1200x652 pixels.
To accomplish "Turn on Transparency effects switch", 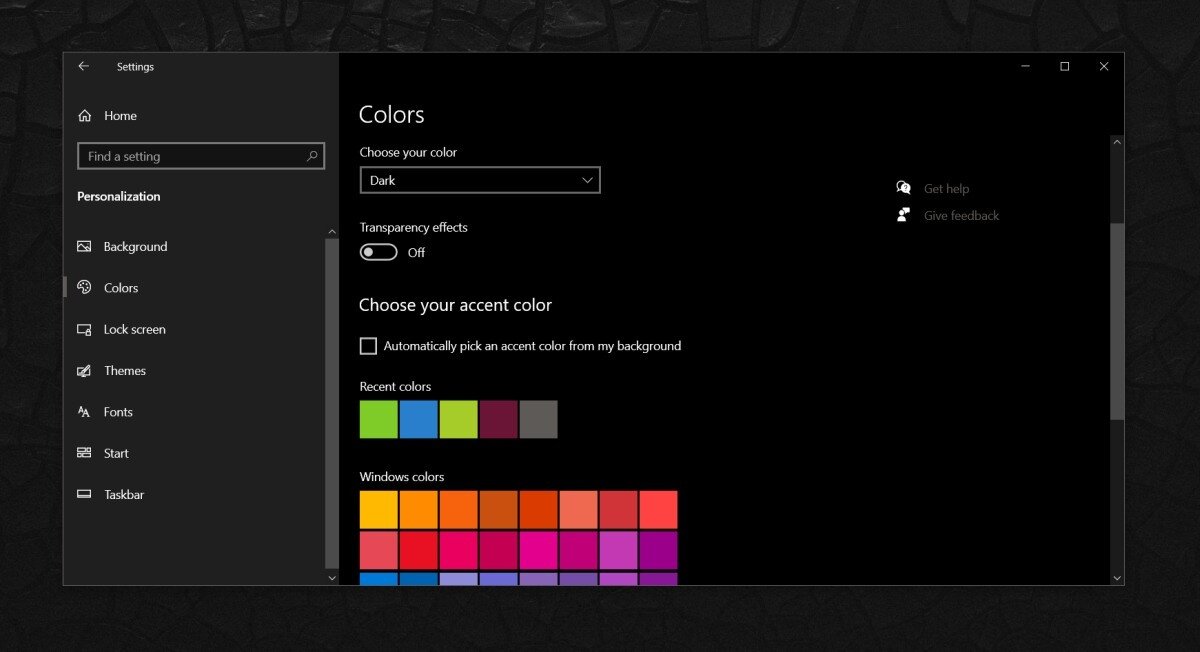I will [x=379, y=253].
